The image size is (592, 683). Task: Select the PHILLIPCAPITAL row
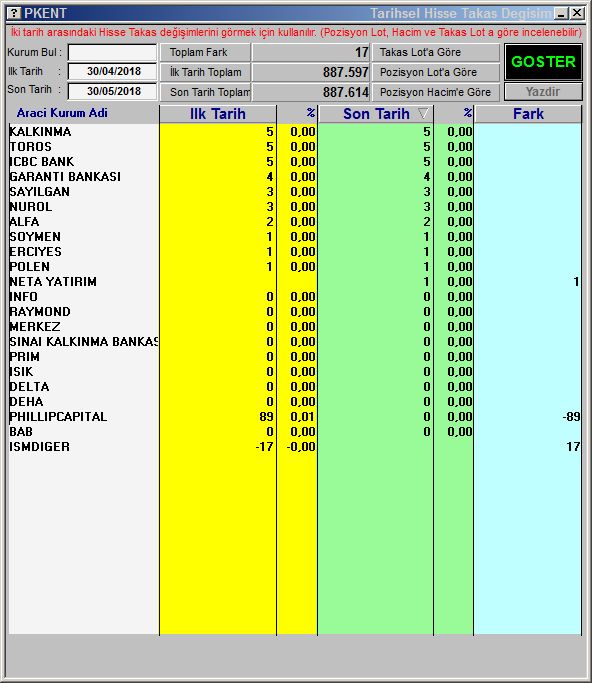(295, 417)
